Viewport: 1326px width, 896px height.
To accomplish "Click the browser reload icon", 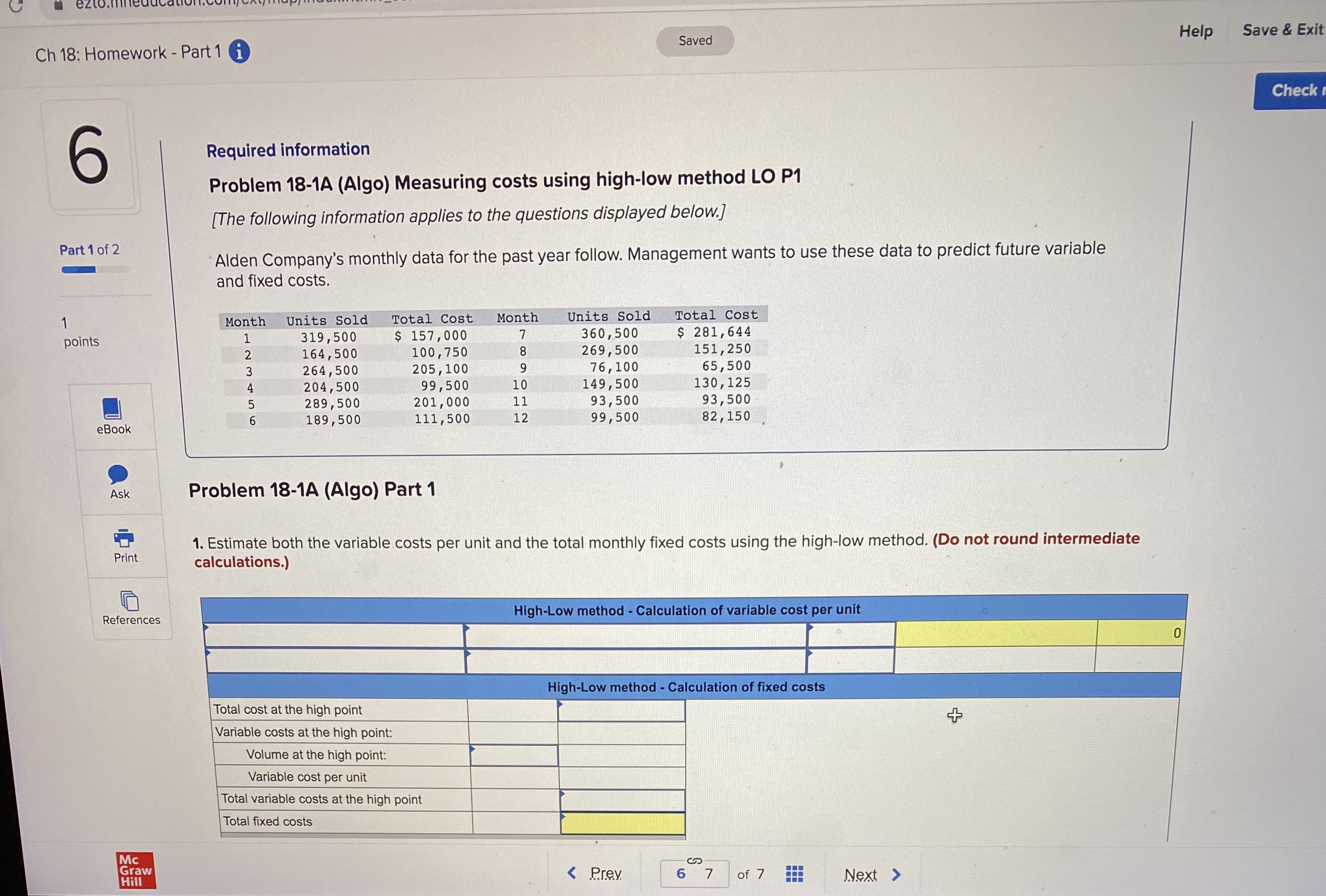I will (15, 6).
